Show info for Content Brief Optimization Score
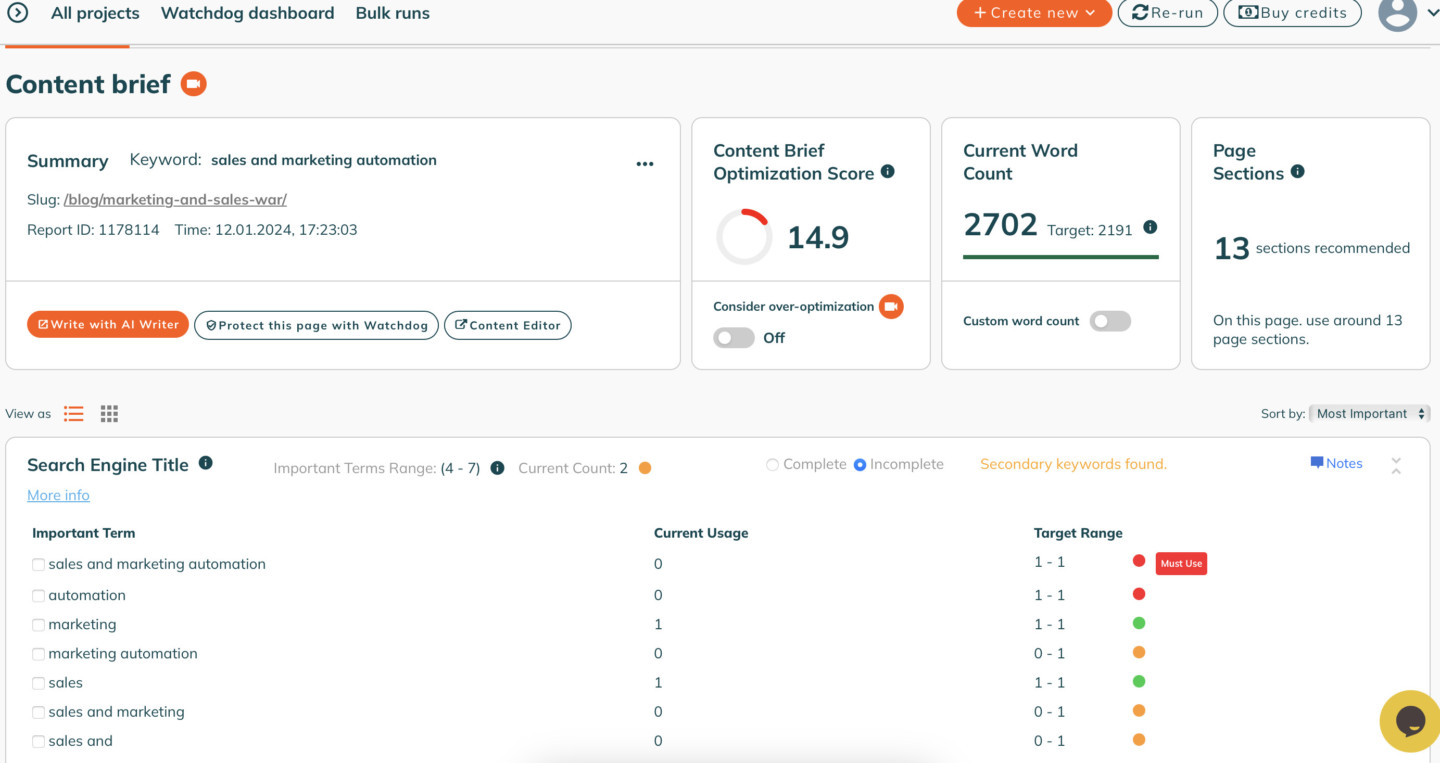Image resolution: width=1440 pixels, height=763 pixels. pos(887,172)
